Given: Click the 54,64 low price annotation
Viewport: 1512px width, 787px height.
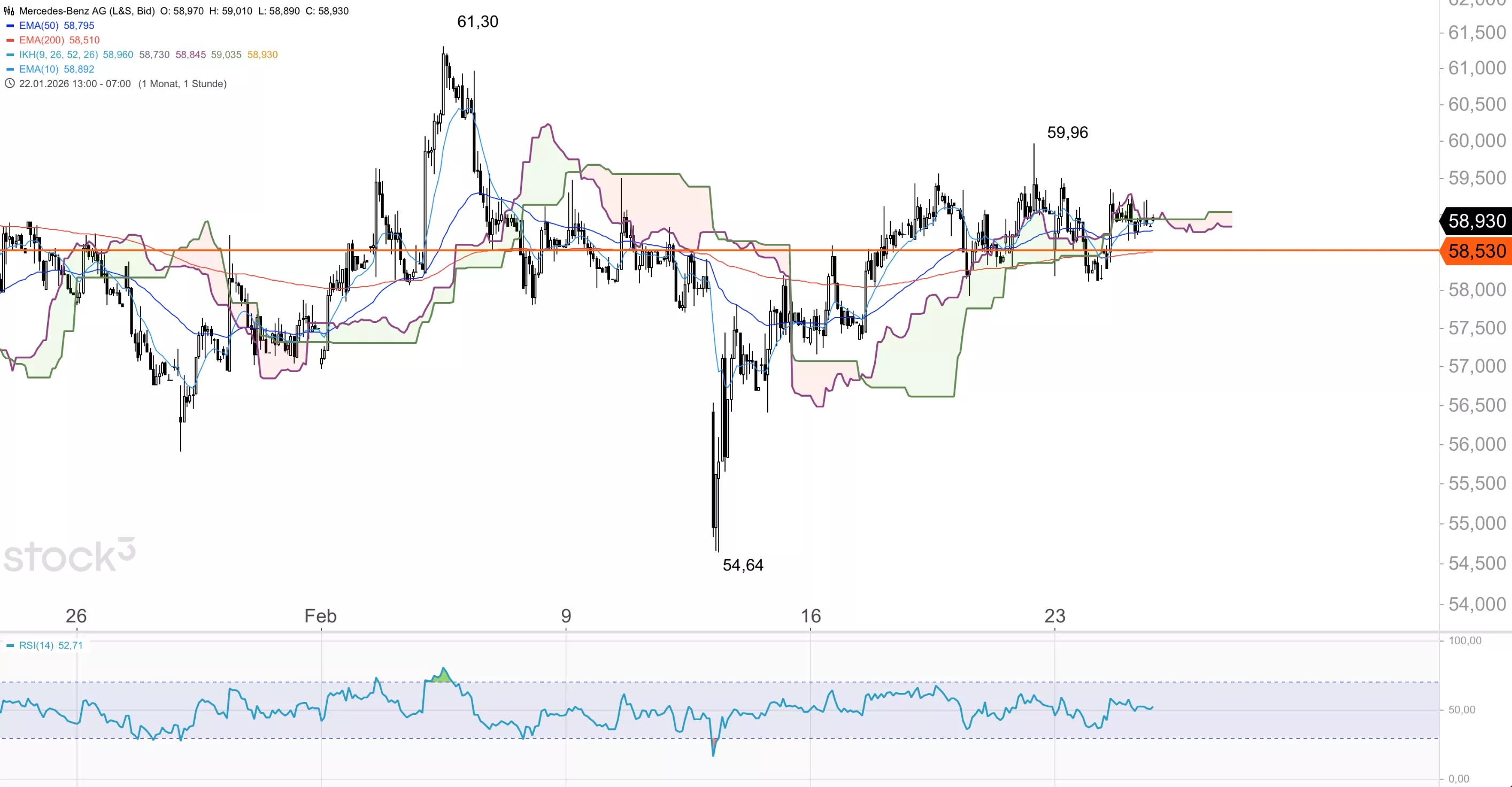Looking at the screenshot, I should coord(743,565).
